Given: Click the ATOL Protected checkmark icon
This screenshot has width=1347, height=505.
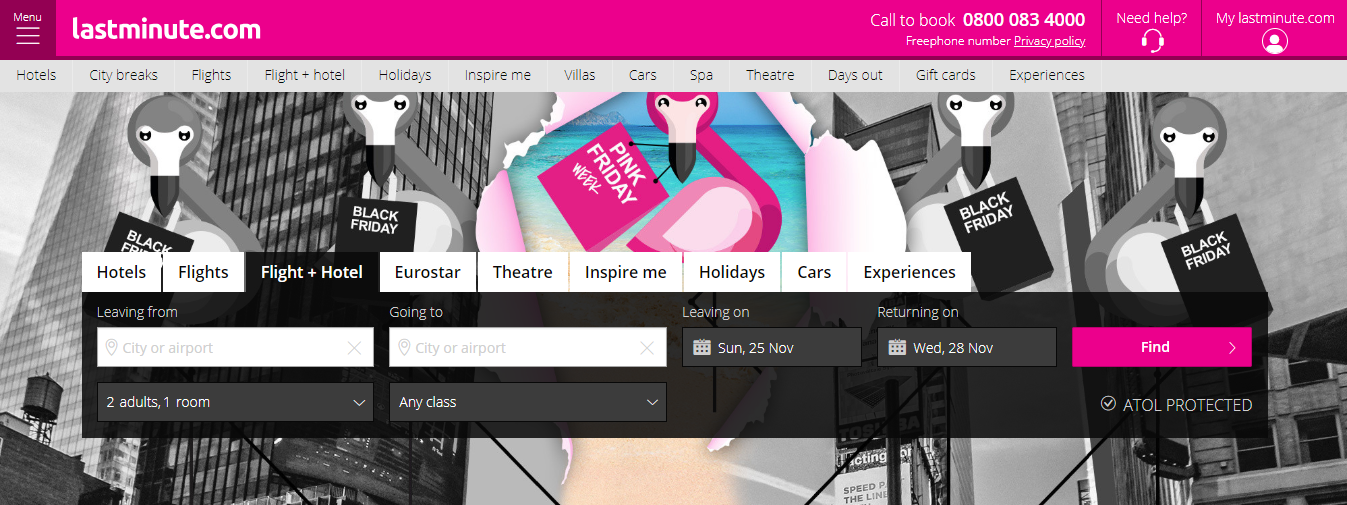Looking at the screenshot, I should [x=1108, y=403].
